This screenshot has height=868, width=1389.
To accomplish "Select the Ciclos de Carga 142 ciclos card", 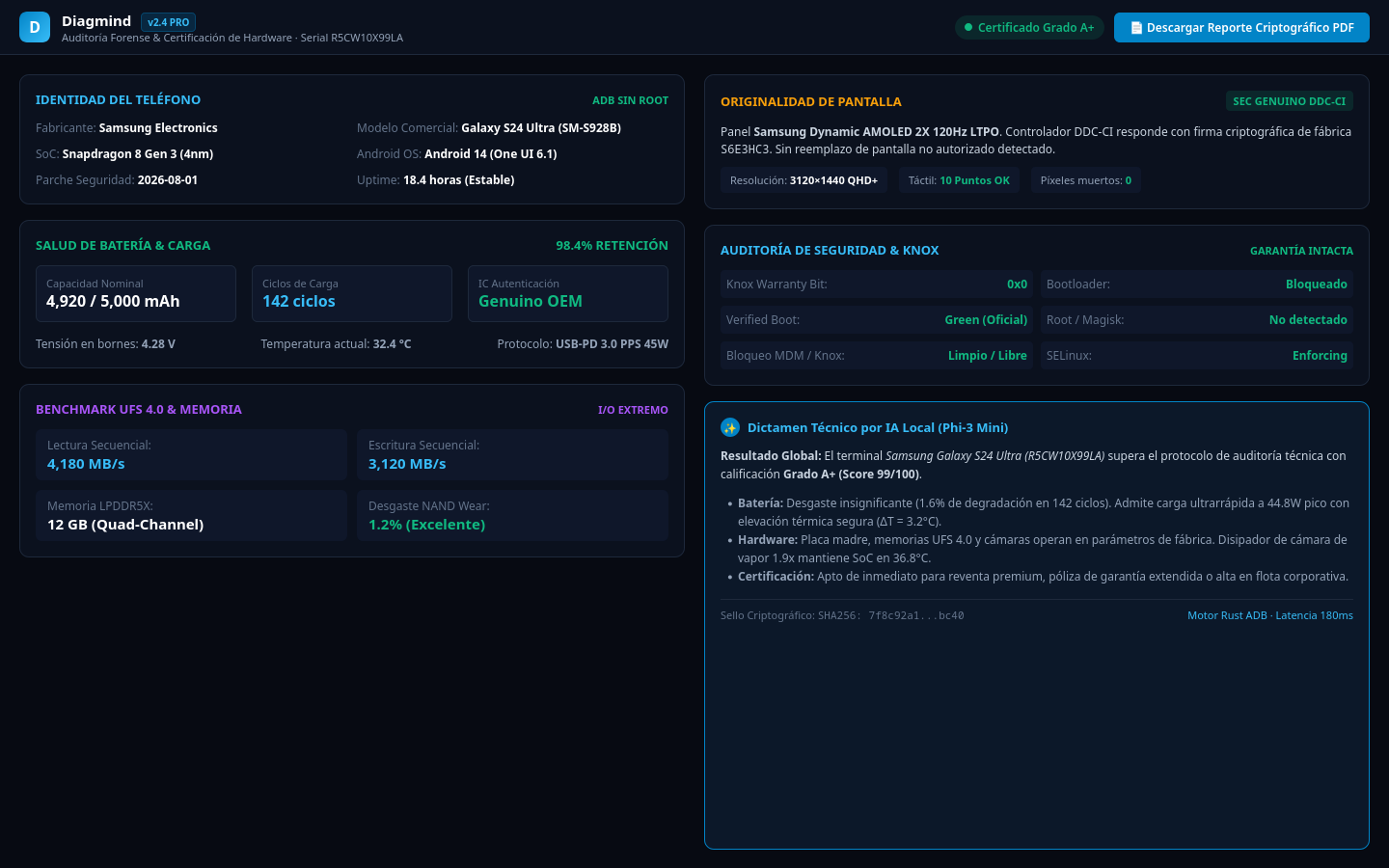I will [x=352, y=293].
